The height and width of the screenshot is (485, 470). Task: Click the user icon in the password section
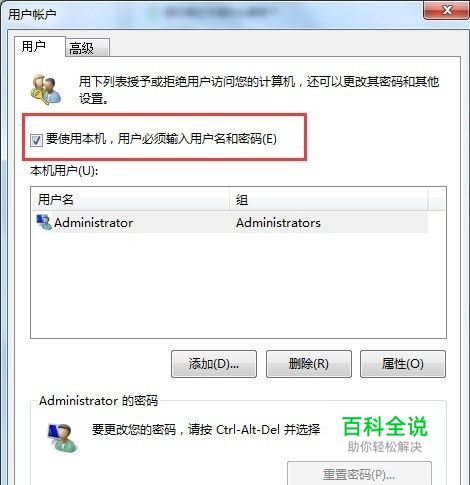click(x=63, y=437)
